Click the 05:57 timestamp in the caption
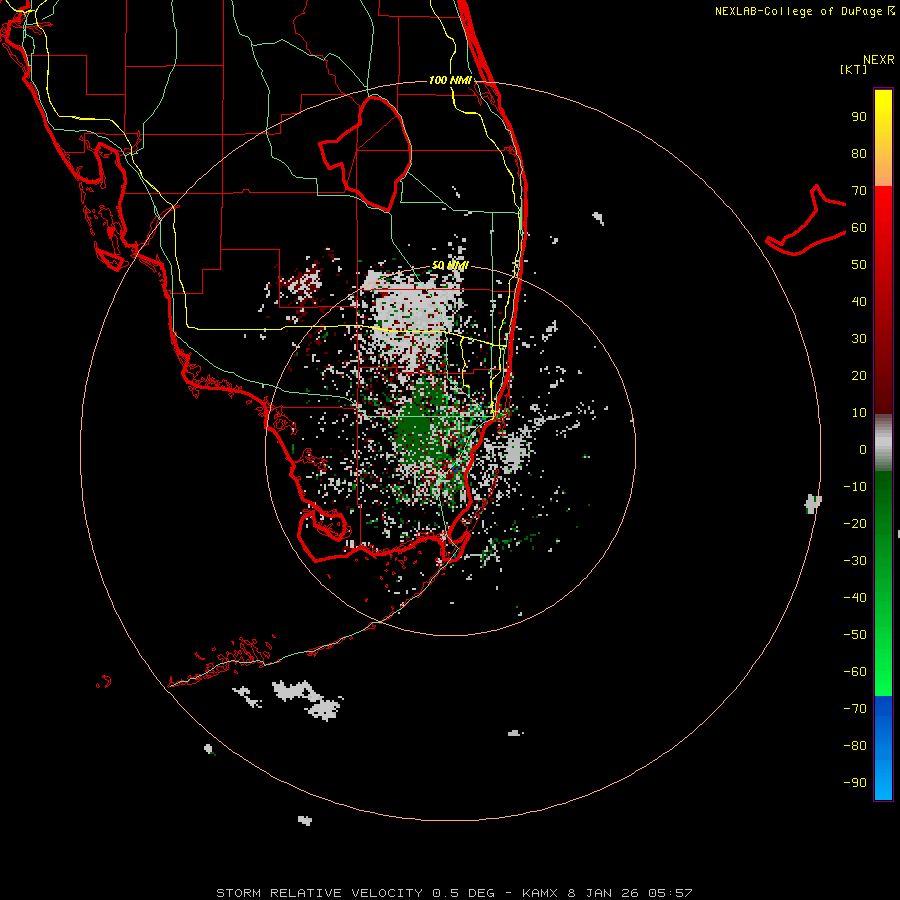Image resolution: width=900 pixels, height=900 pixels. 670,893
